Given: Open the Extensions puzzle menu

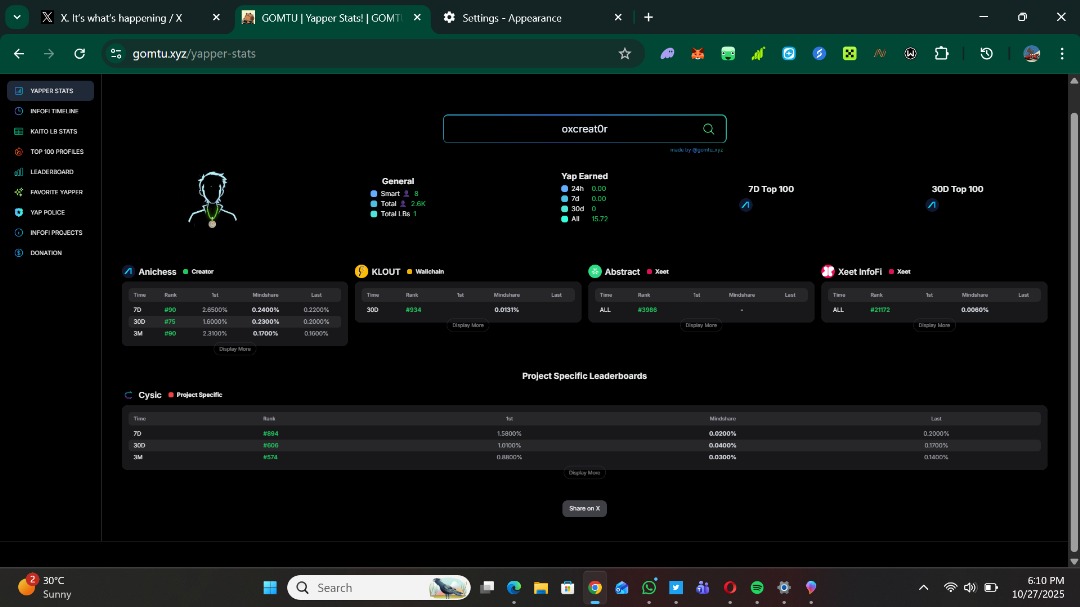Looking at the screenshot, I should (x=942, y=54).
